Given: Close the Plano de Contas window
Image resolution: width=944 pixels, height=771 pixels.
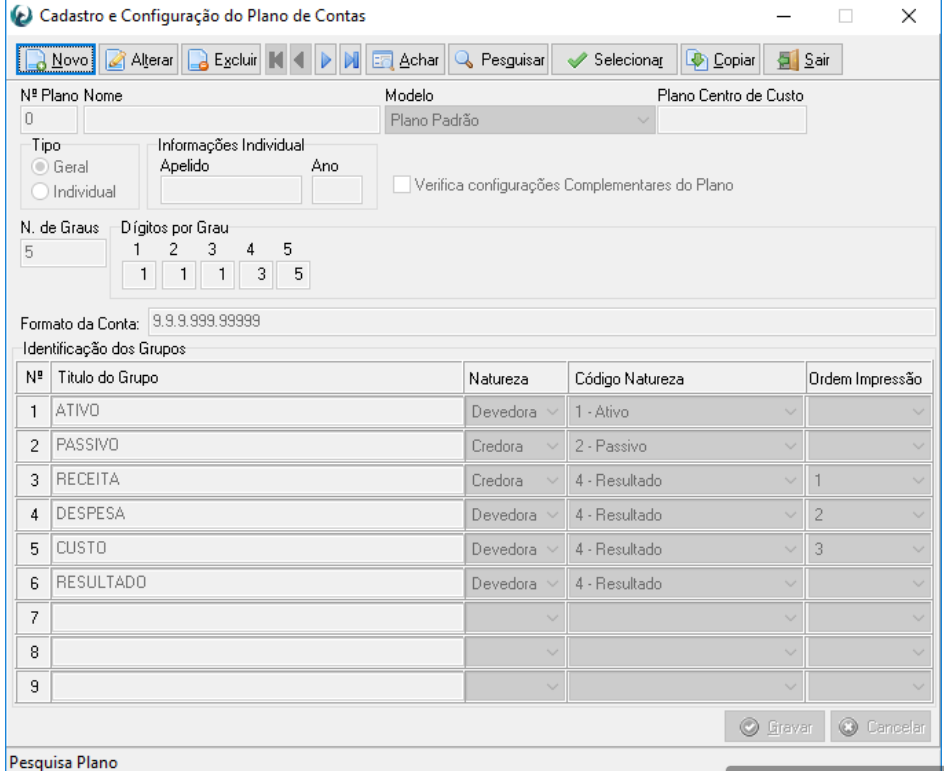Looking at the screenshot, I should point(908,16).
